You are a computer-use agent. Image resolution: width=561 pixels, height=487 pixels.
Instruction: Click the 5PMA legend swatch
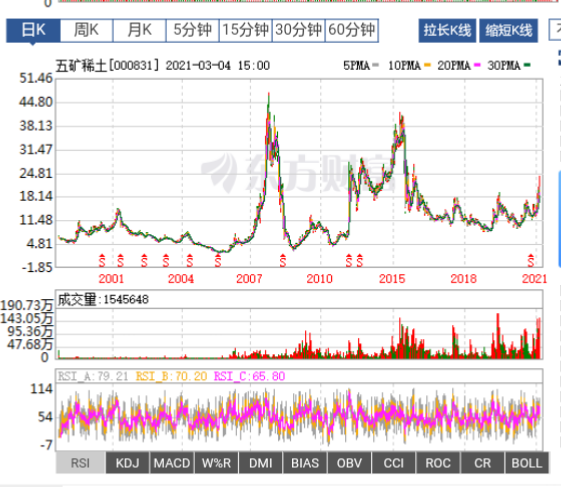point(375,65)
